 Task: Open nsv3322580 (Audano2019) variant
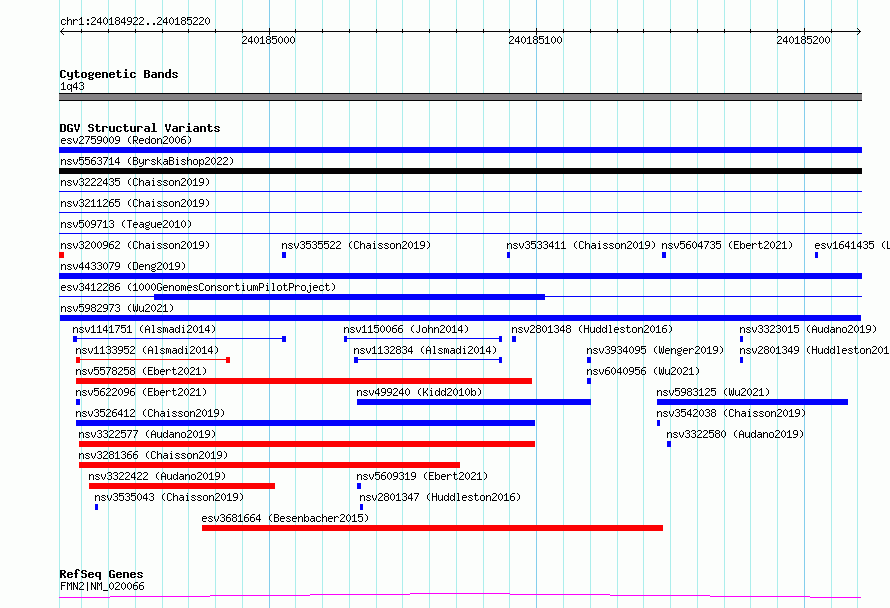pos(735,434)
